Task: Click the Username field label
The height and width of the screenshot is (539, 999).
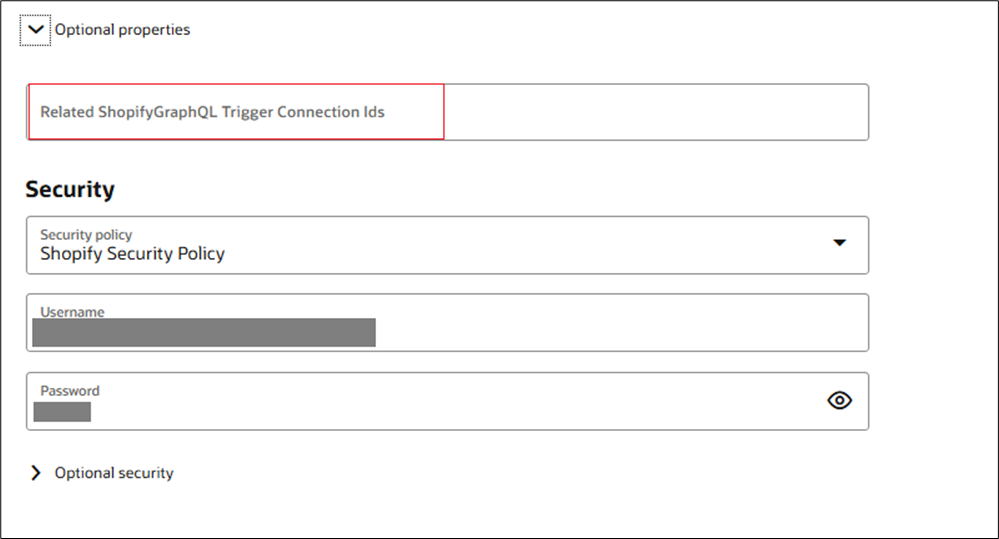Action: (72, 312)
